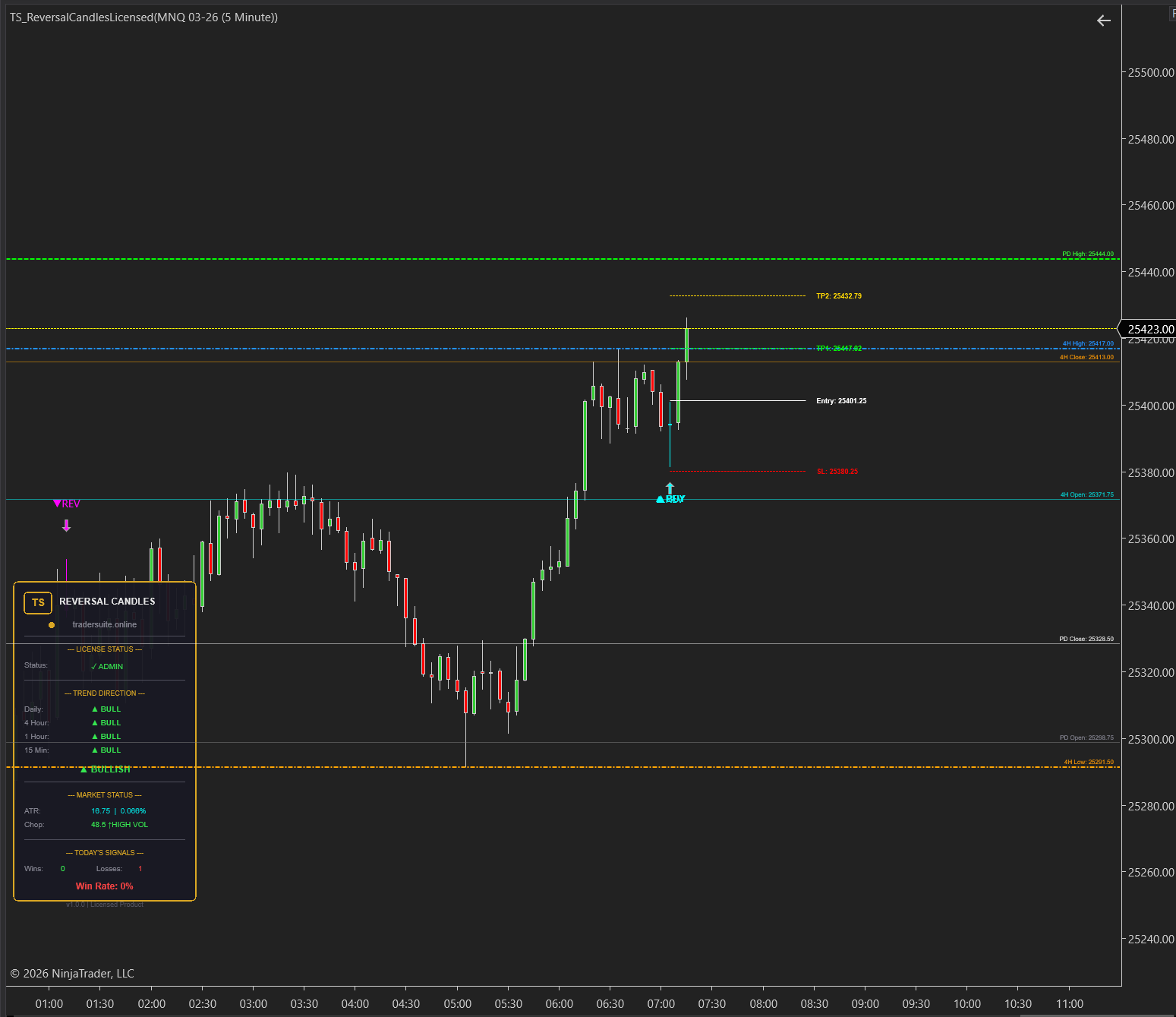
Task: Click the ATR value 16.75
Action: (x=101, y=811)
